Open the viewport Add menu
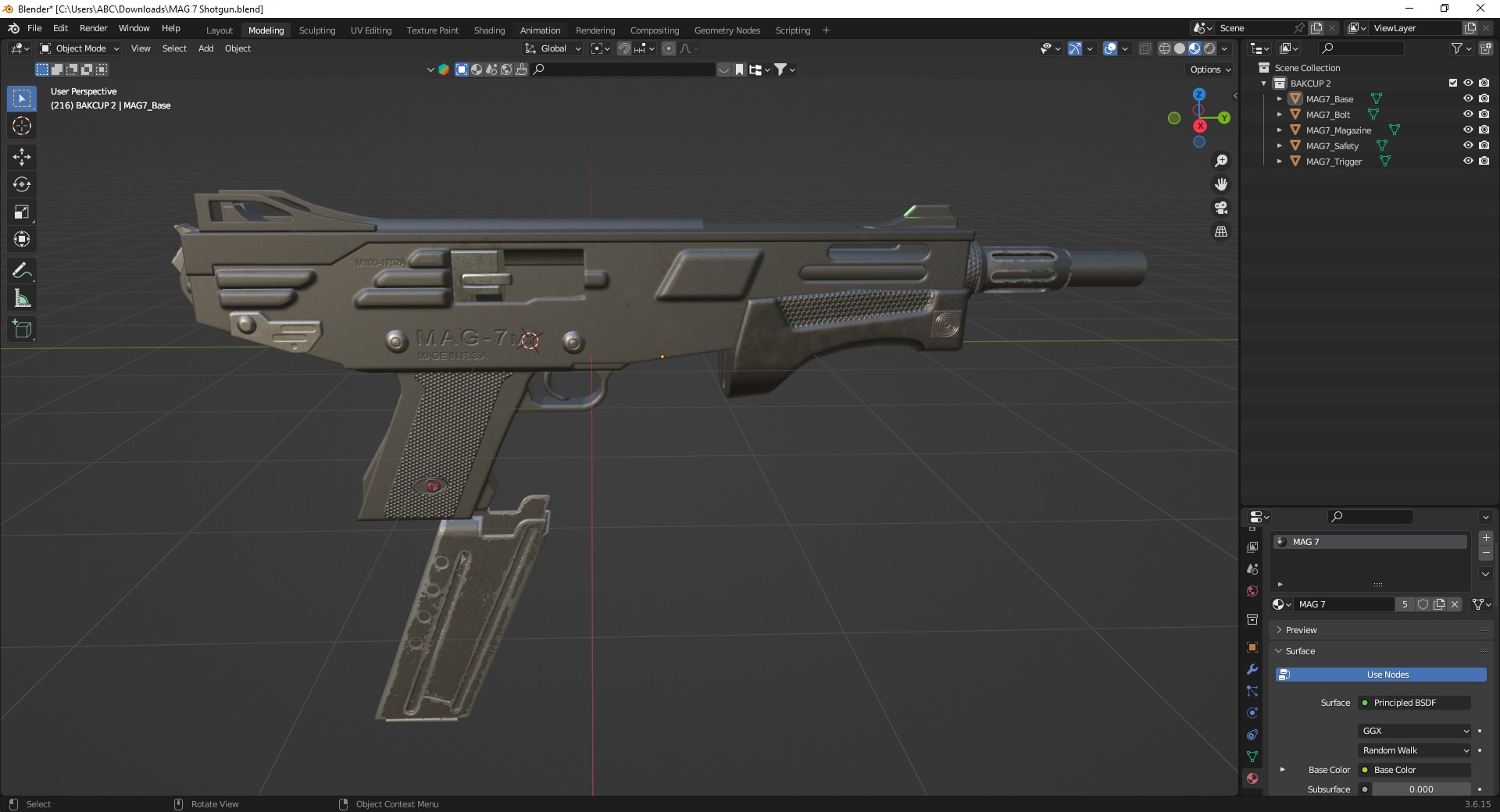 pyautogui.click(x=206, y=48)
